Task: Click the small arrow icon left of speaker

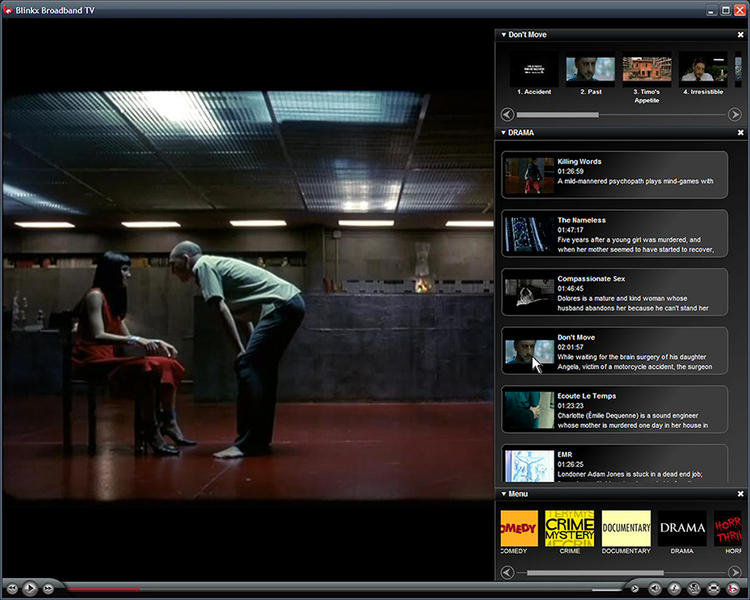Action: point(635,589)
